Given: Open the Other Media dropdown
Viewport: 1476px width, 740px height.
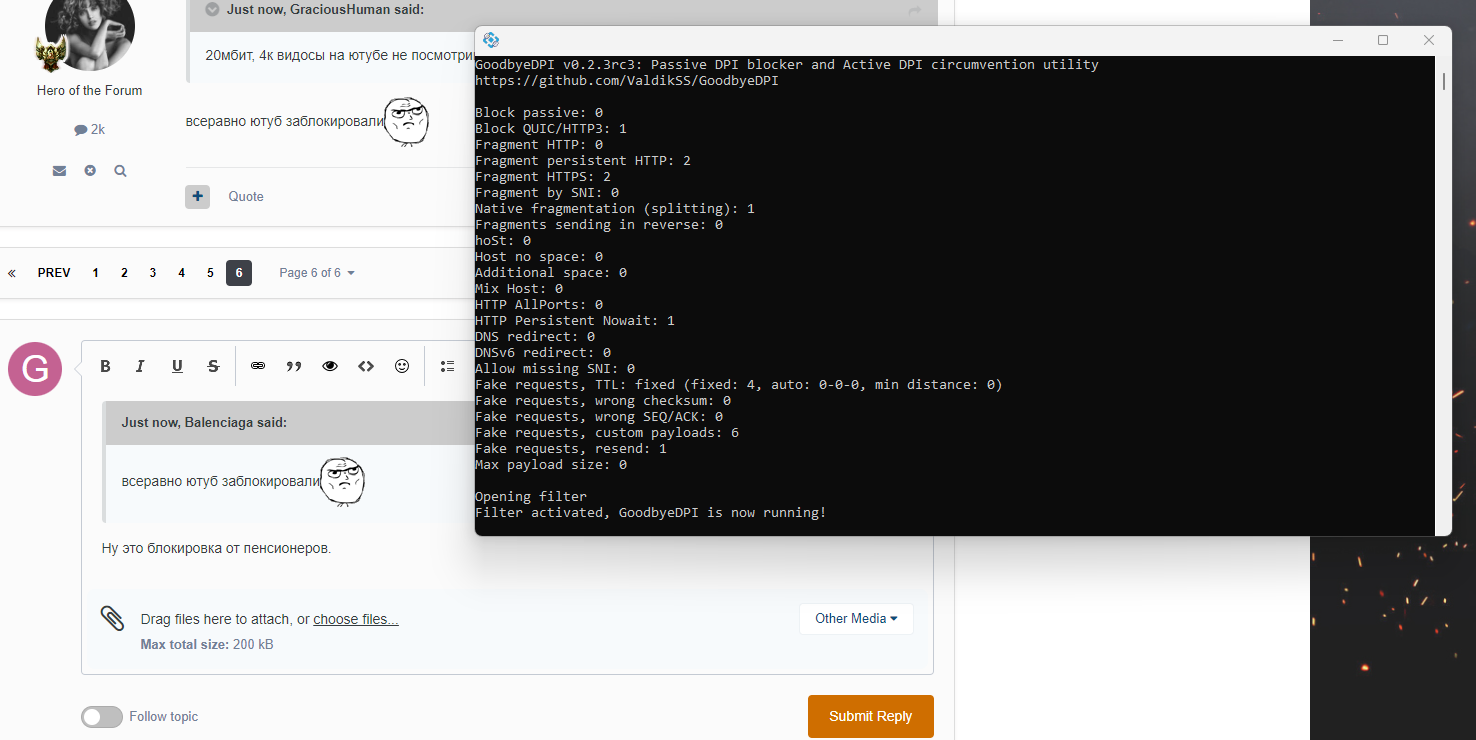Looking at the screenshot, I should pyautogui.click(x=856, y=619).
